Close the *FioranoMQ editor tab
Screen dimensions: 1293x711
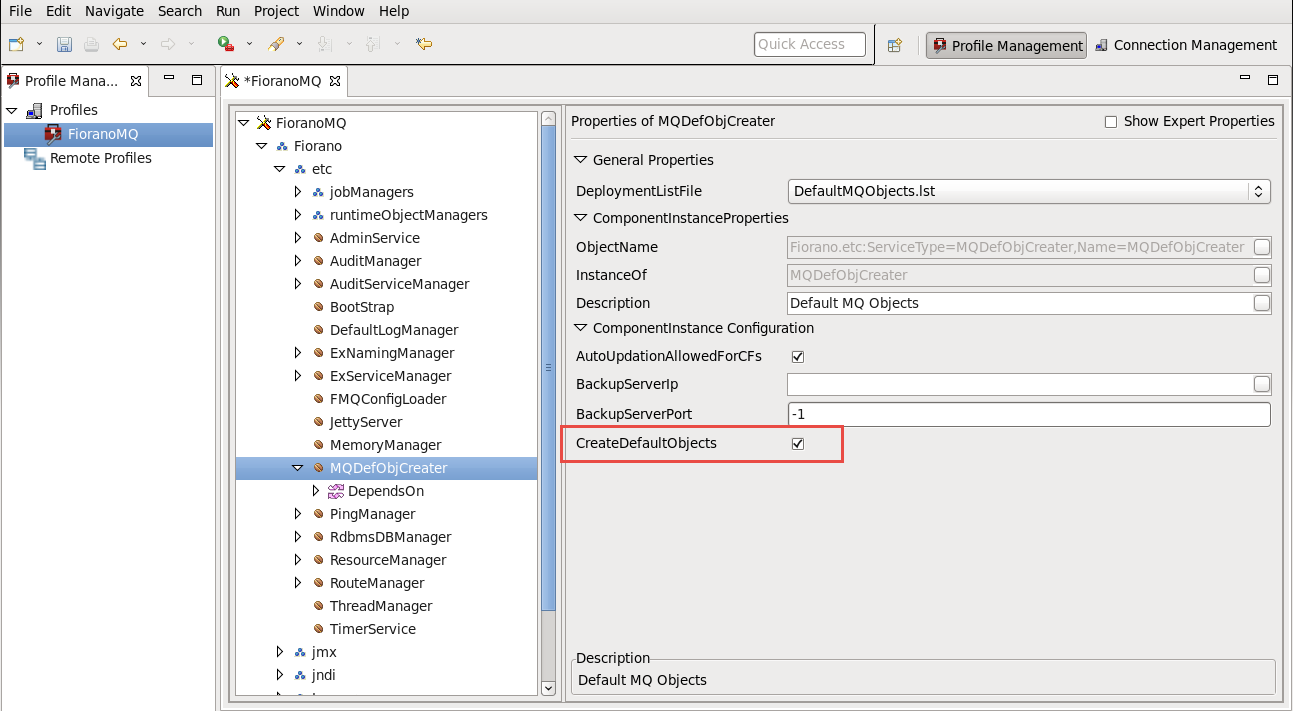click(335, 81)
